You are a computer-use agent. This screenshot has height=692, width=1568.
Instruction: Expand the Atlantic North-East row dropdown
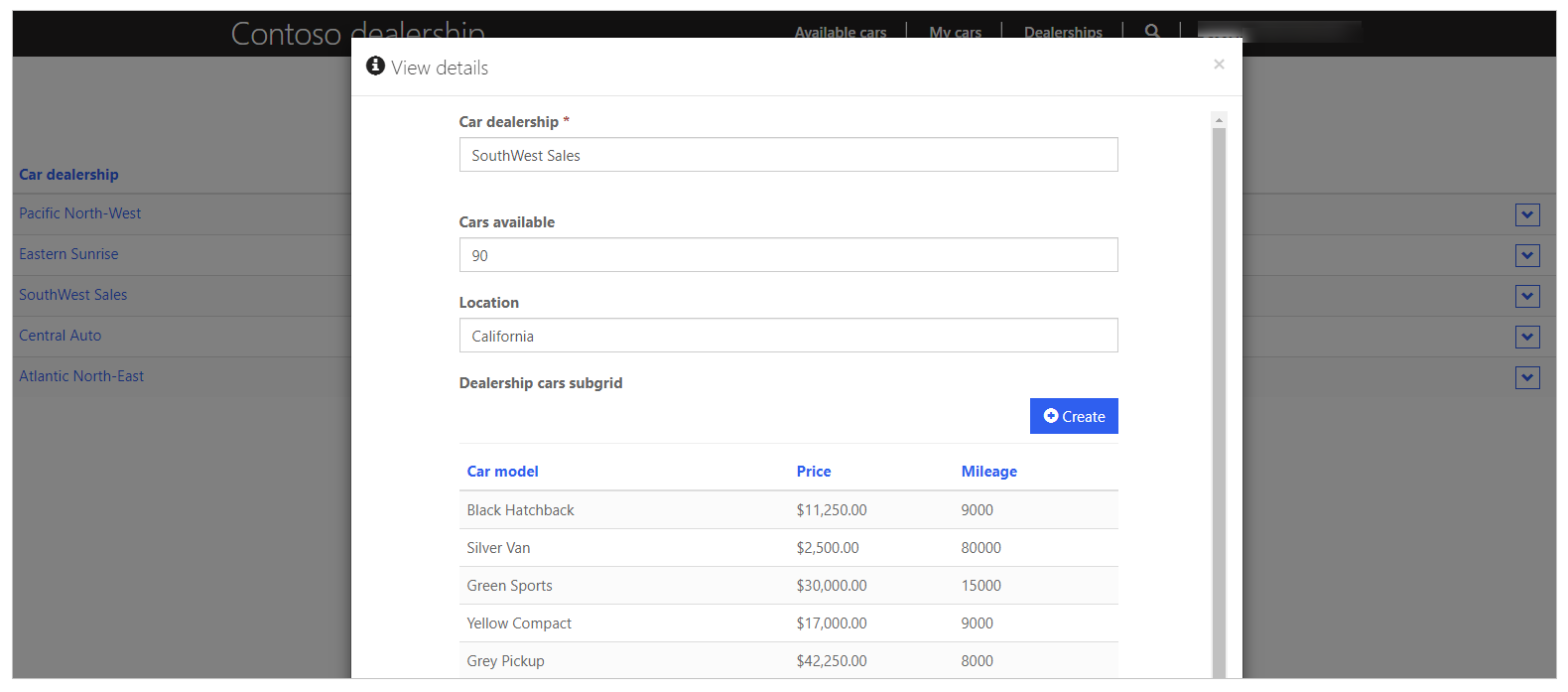click(1527, 377)
